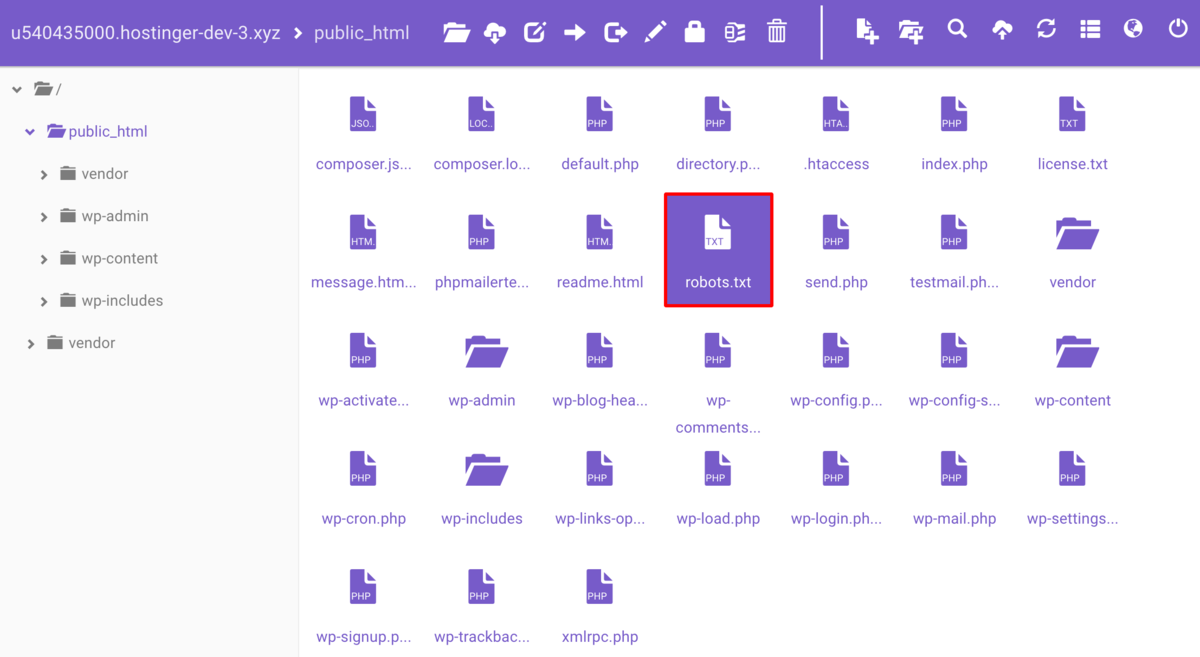Click the power logout icon
Viewport: 1200px width, 657px height.
(1178, 30)
